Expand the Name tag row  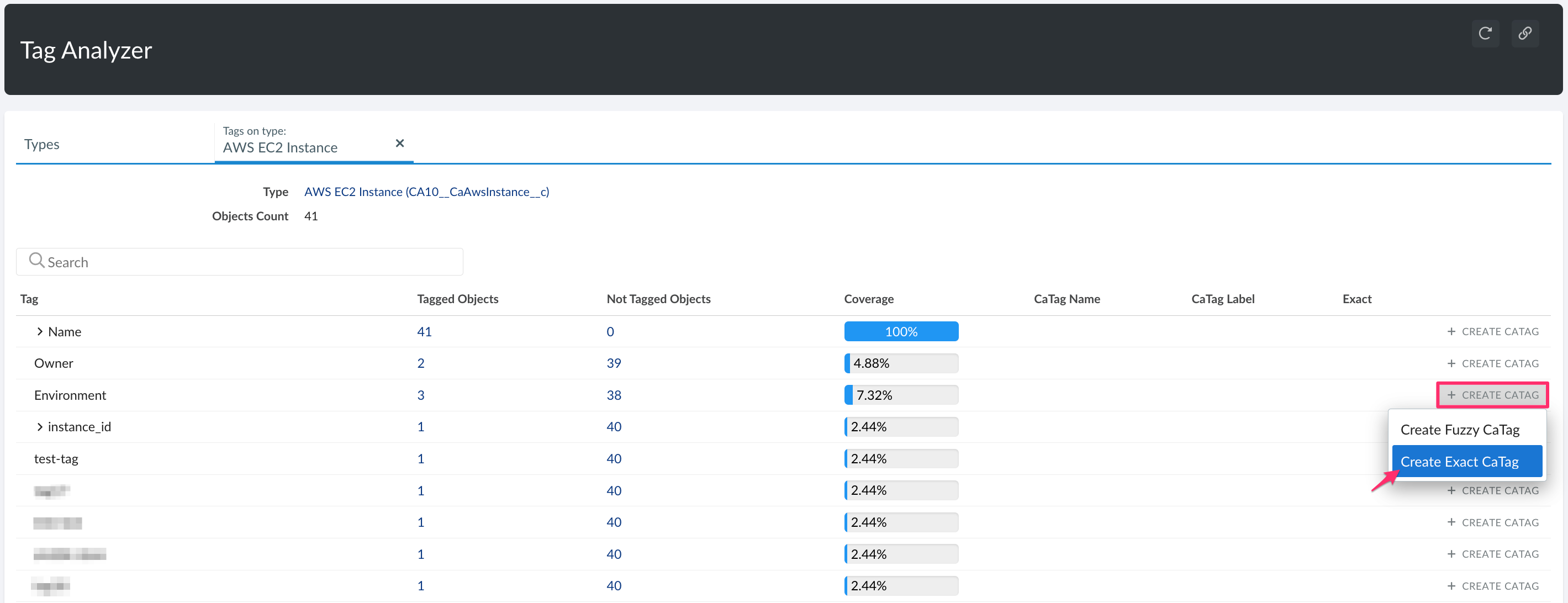coord(40,332)
